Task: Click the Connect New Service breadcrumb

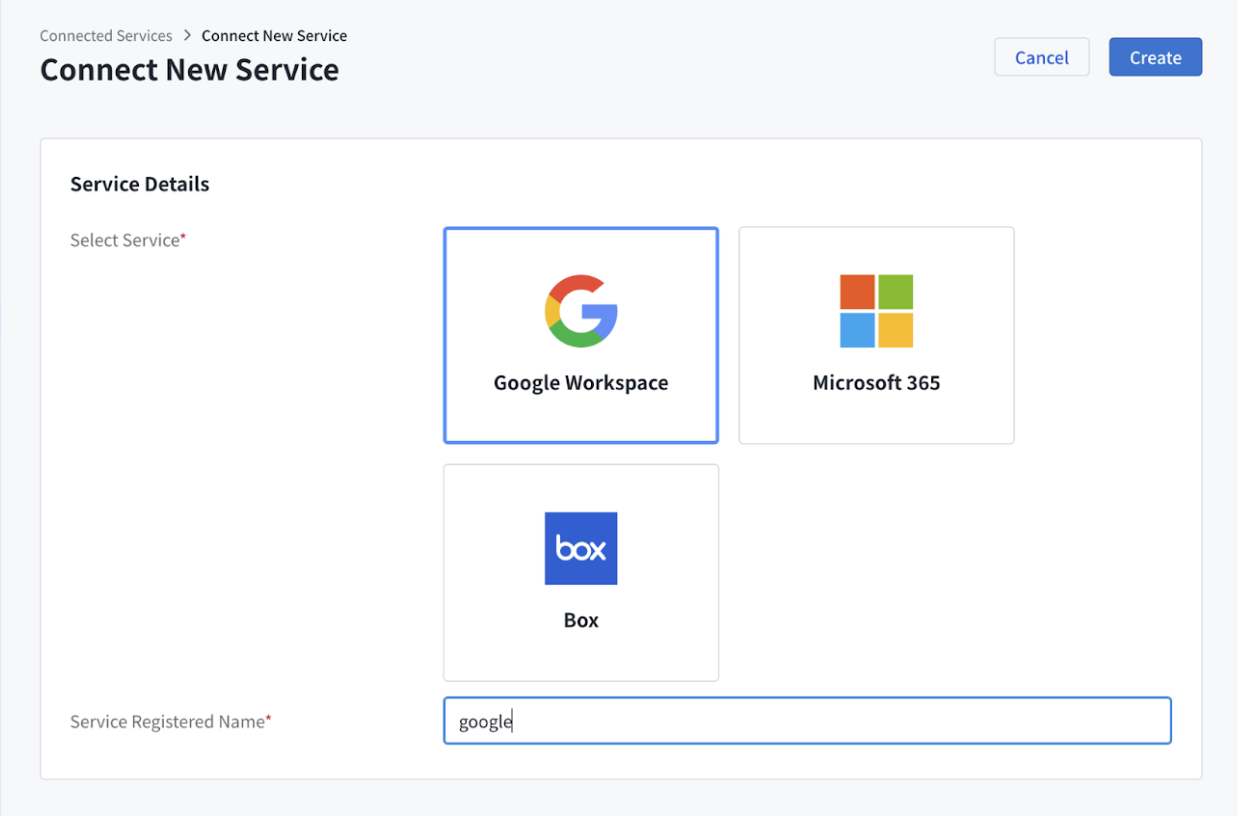Action: coord(274,35)
